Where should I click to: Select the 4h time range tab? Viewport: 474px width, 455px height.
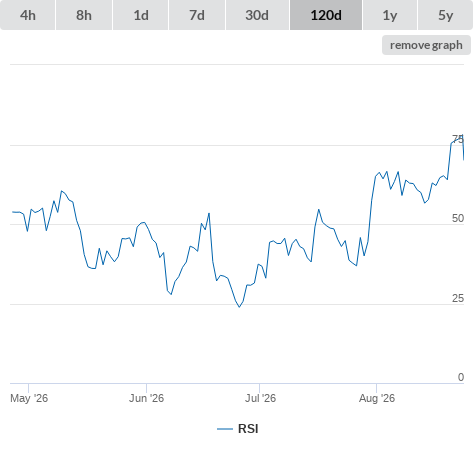pyautogui.click(x=28, y=15)
